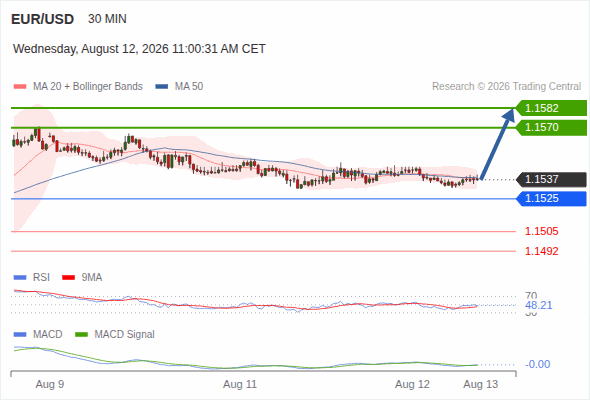Click the EUR/USD symbol title
This screenshot has width=590, height=400.
click(x=43, y=19)
